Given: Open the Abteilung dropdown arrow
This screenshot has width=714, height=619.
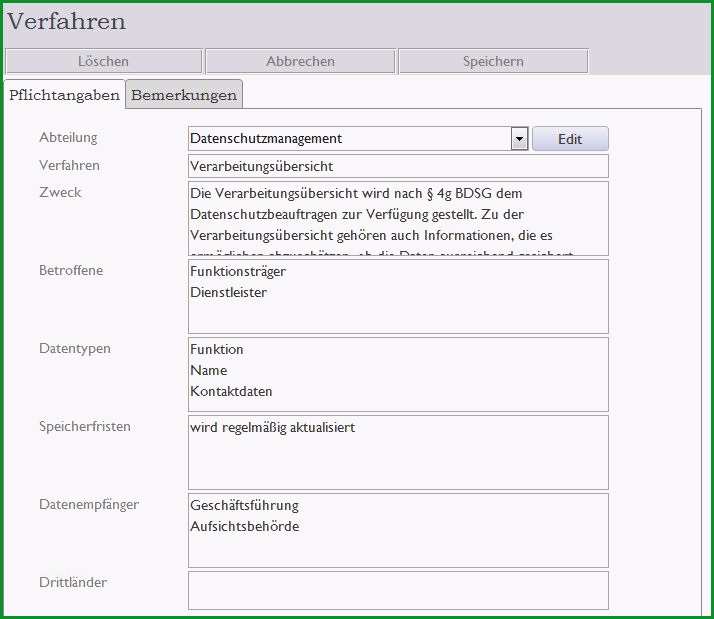Looking at the screenshot, I should tap(519, 138).
